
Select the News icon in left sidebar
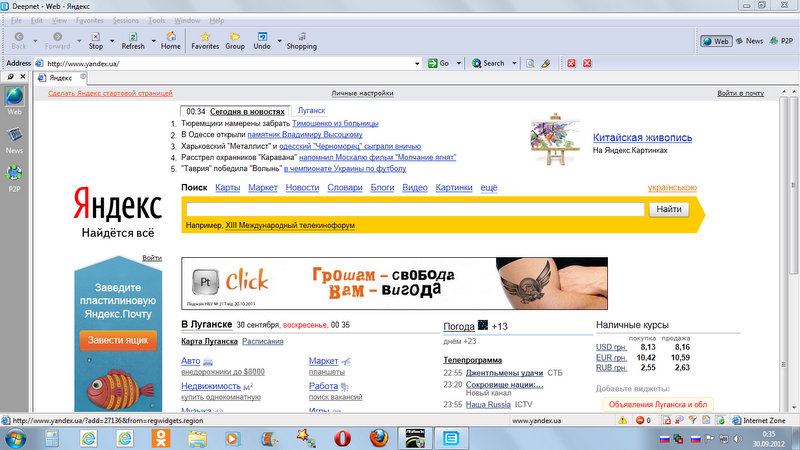tap(14, 140)
